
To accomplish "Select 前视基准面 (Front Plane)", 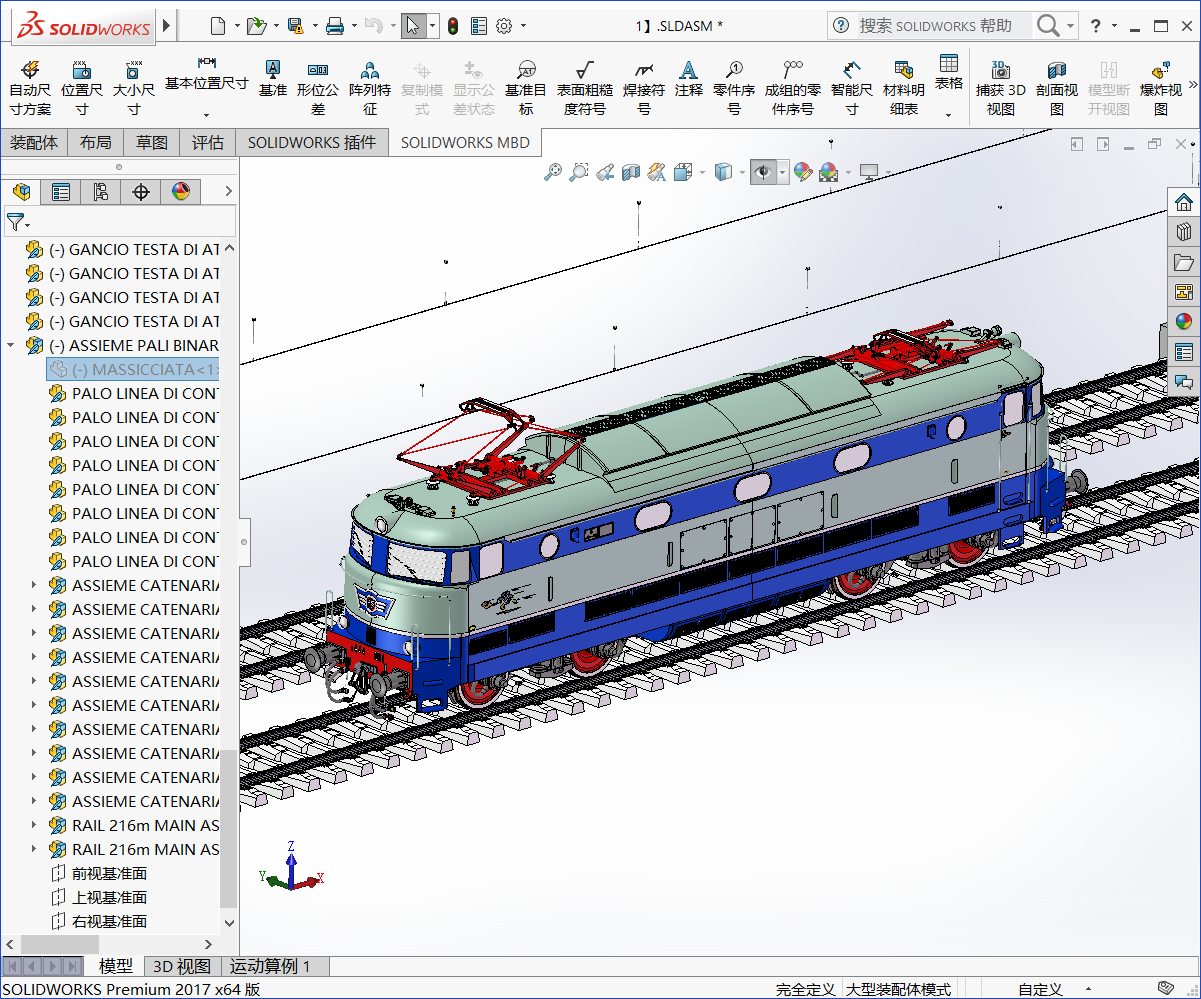I will tap(99, 873).
